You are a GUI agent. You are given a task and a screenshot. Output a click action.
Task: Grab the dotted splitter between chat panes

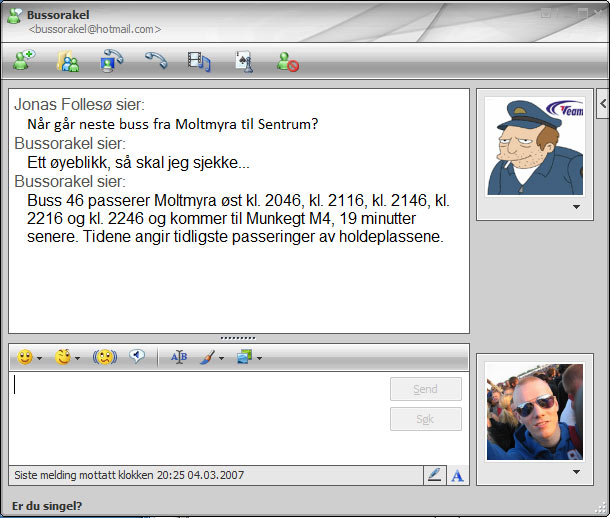tap(238, 338)
